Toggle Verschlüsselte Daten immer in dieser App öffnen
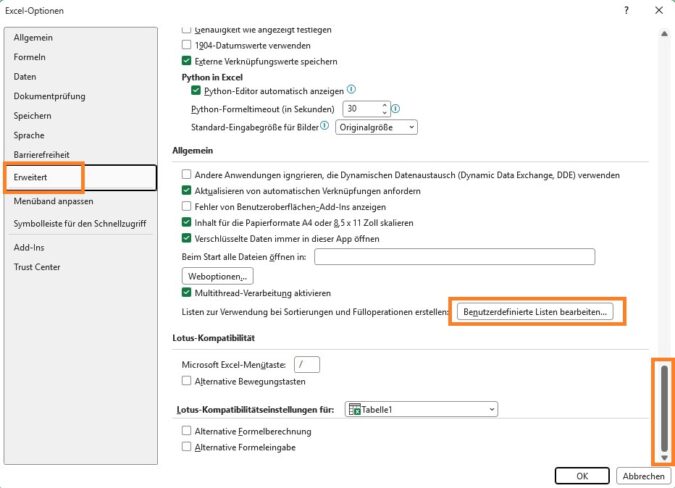675x488 pixels. [x=187, y=239]
